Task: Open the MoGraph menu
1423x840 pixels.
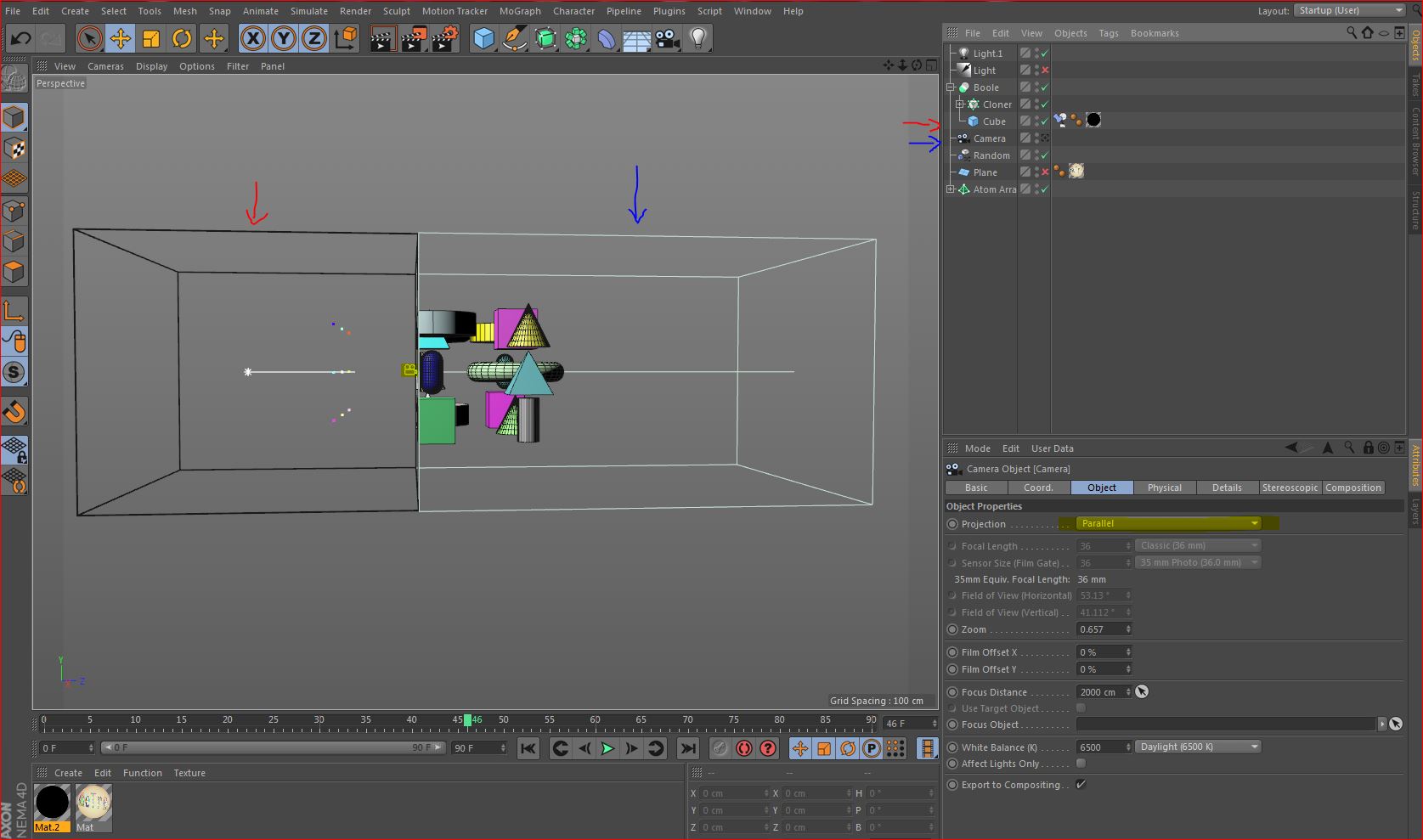Action: click(519, 11)
